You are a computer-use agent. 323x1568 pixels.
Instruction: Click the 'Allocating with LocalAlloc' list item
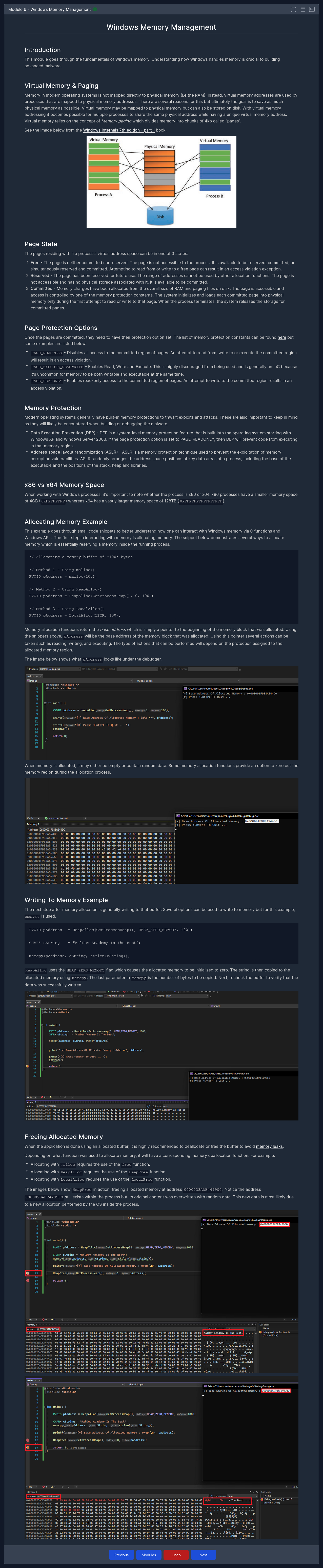(x=100, y=1179)
